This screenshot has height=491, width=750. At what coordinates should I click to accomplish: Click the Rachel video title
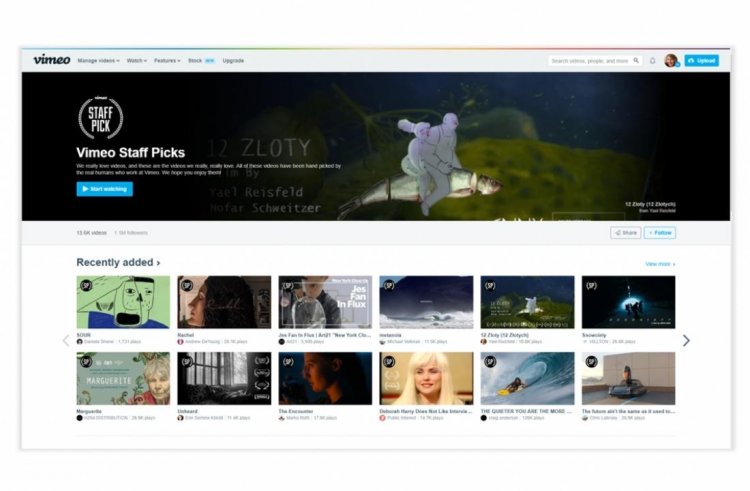point(186,335)
